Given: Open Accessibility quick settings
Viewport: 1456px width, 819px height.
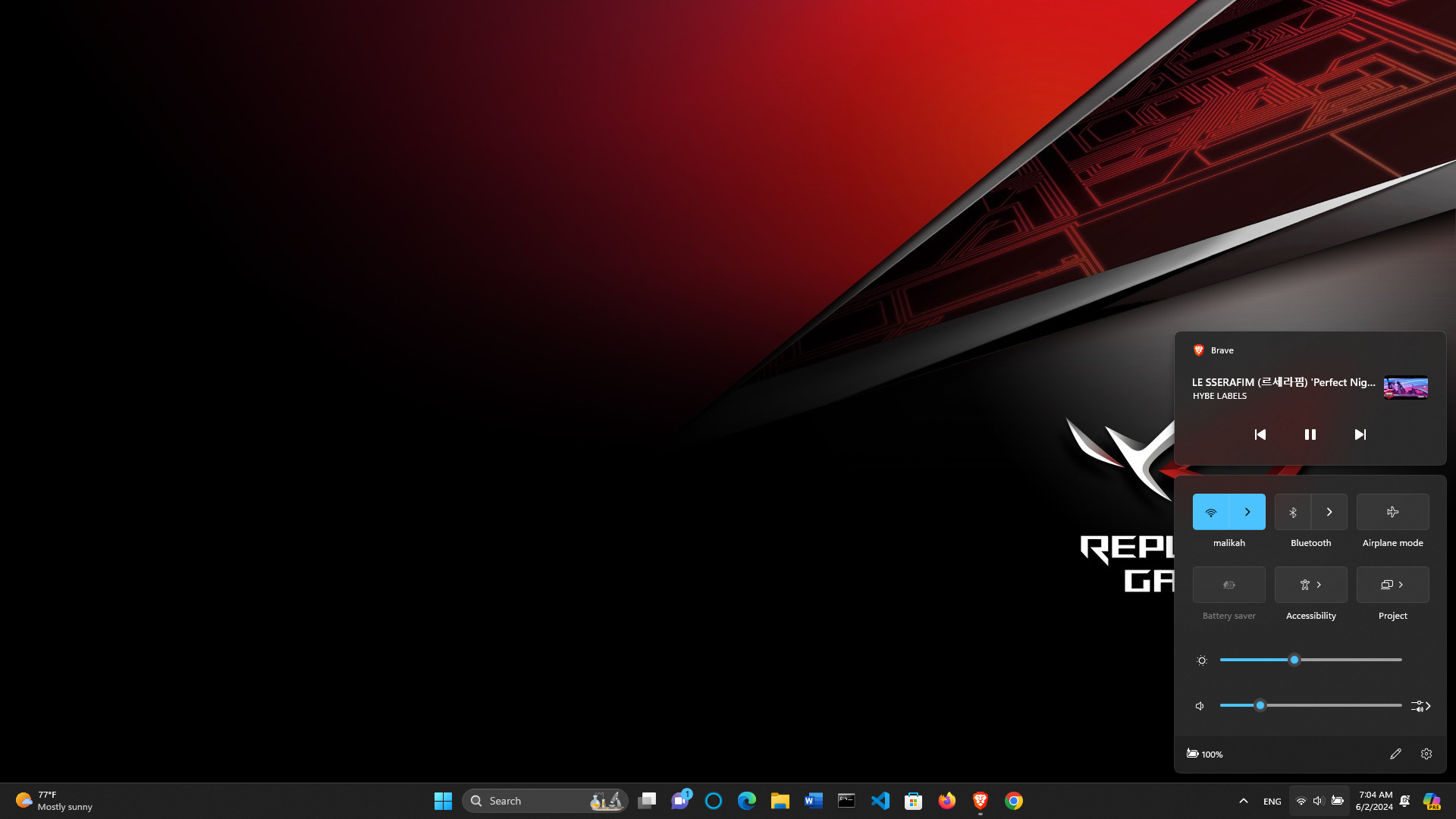Looking at the screenshot, I should pos(1310,585).
